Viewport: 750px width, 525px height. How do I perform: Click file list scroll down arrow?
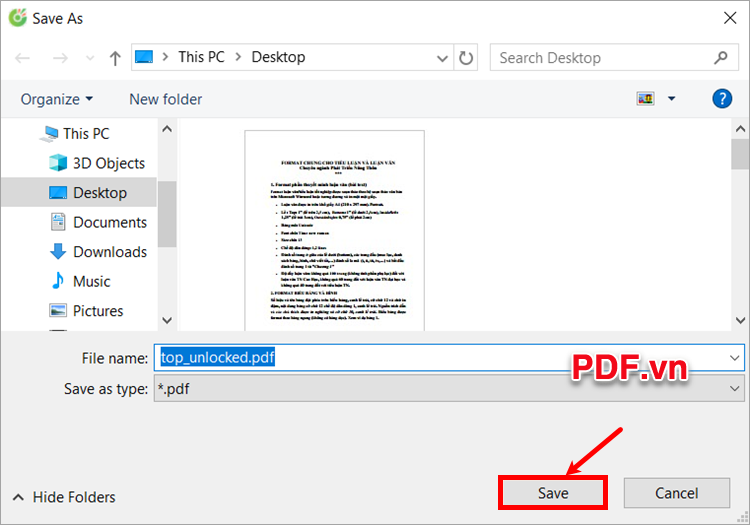click(x=740, y=320)
